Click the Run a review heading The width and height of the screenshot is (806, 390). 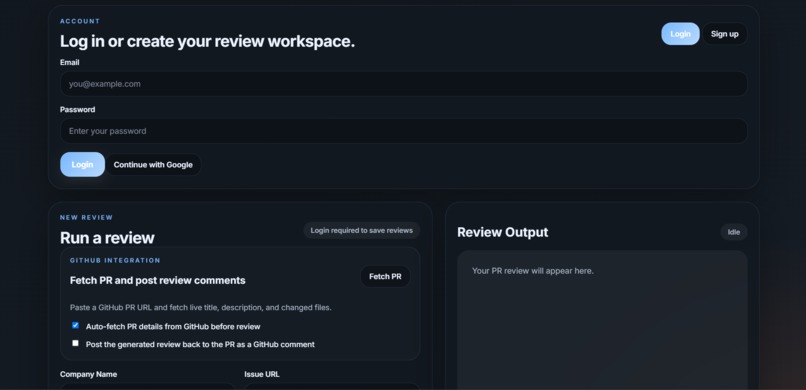107,238
